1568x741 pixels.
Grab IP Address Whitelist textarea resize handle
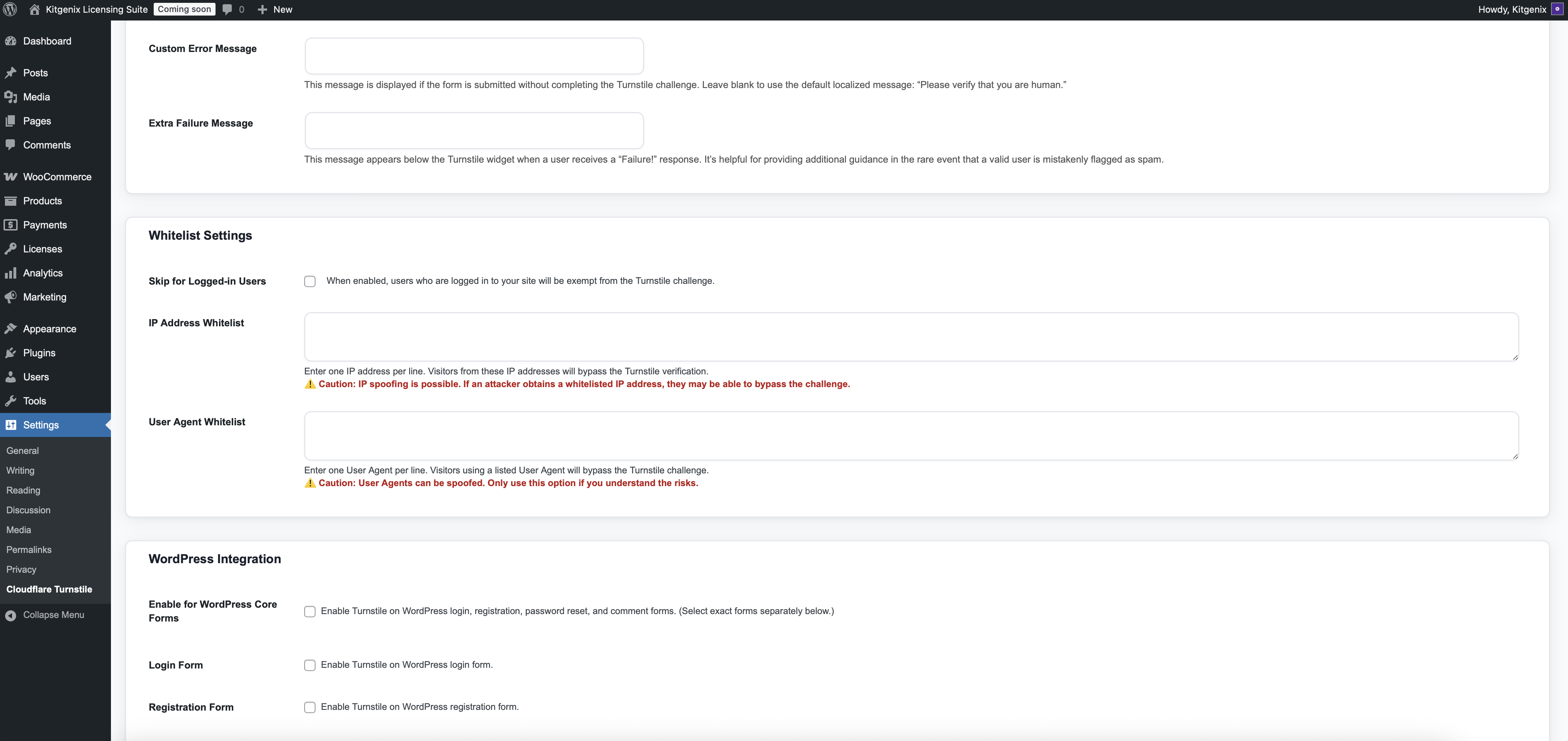coord(1515,357)
